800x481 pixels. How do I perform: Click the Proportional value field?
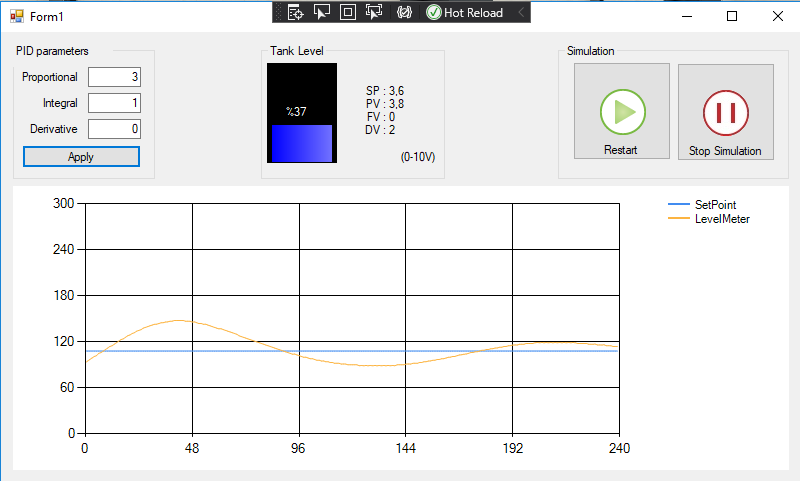coord(114,77)
